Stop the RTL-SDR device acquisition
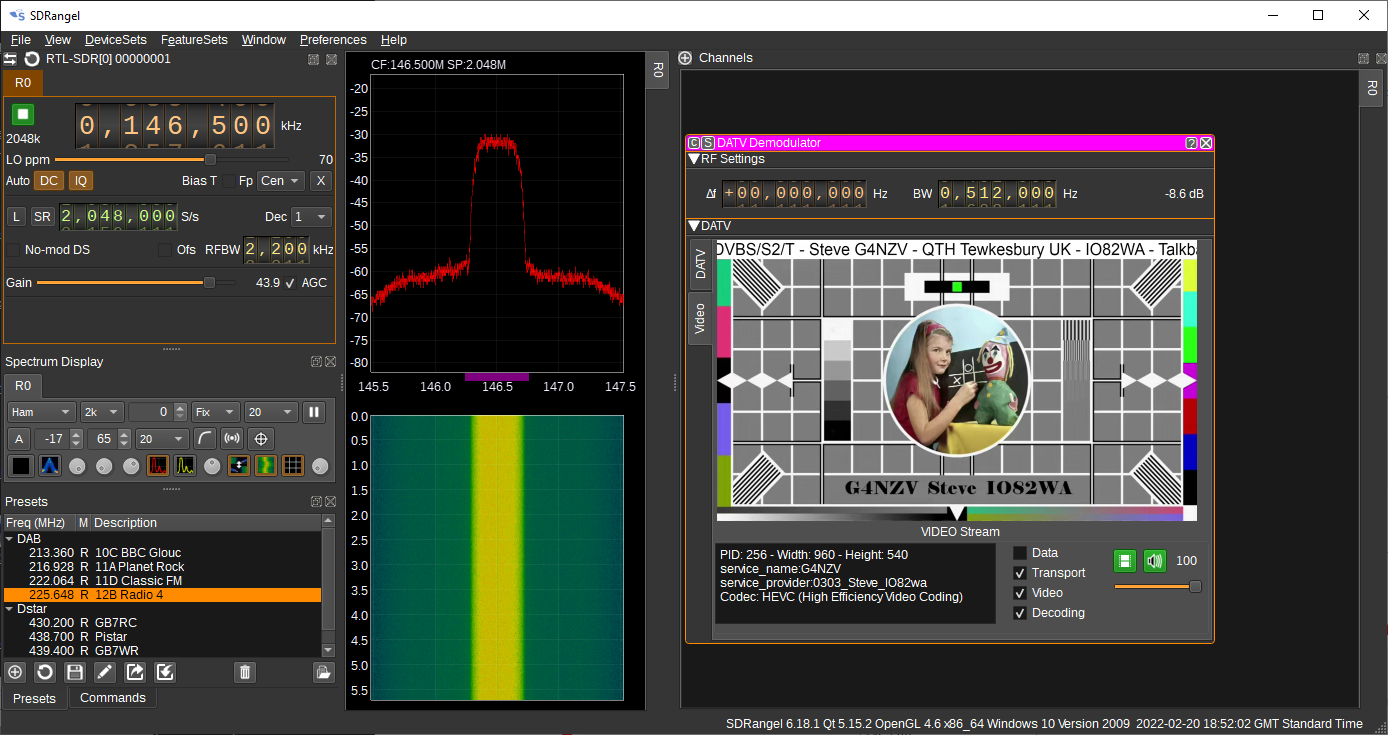 coord(23,114)
